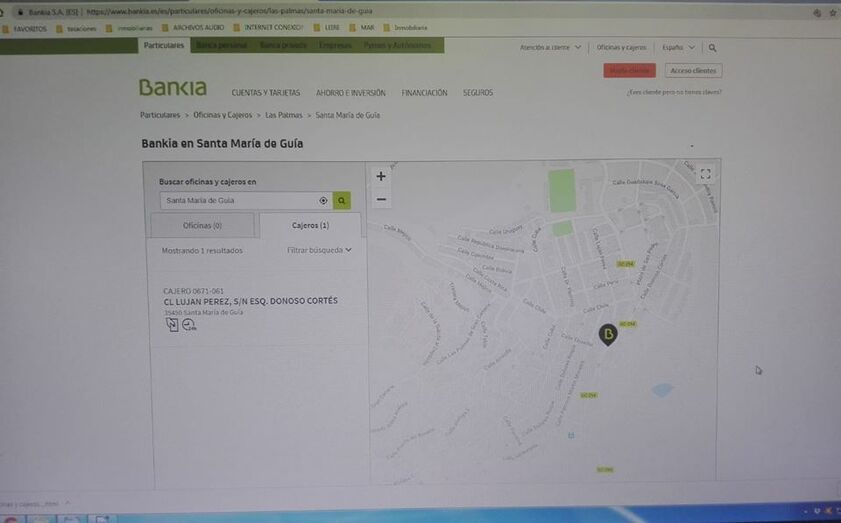Image resolution: width=841 pixels, height=523 pixels.
Task: Select the Particulares top tab
Action: pos(164,46)
